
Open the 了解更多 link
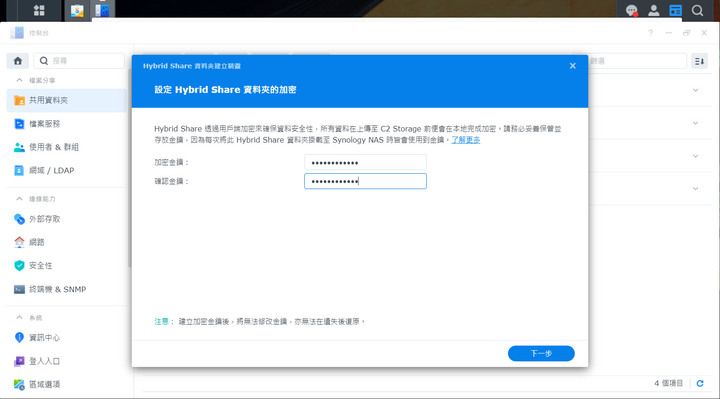point(466,140)
